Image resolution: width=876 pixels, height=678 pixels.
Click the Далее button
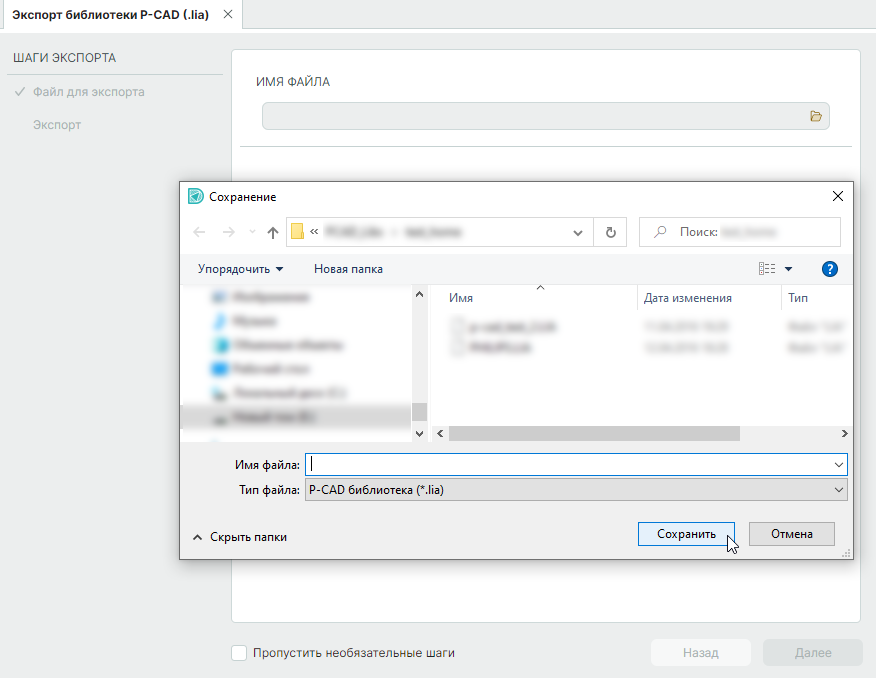click(x=813, y=653)
